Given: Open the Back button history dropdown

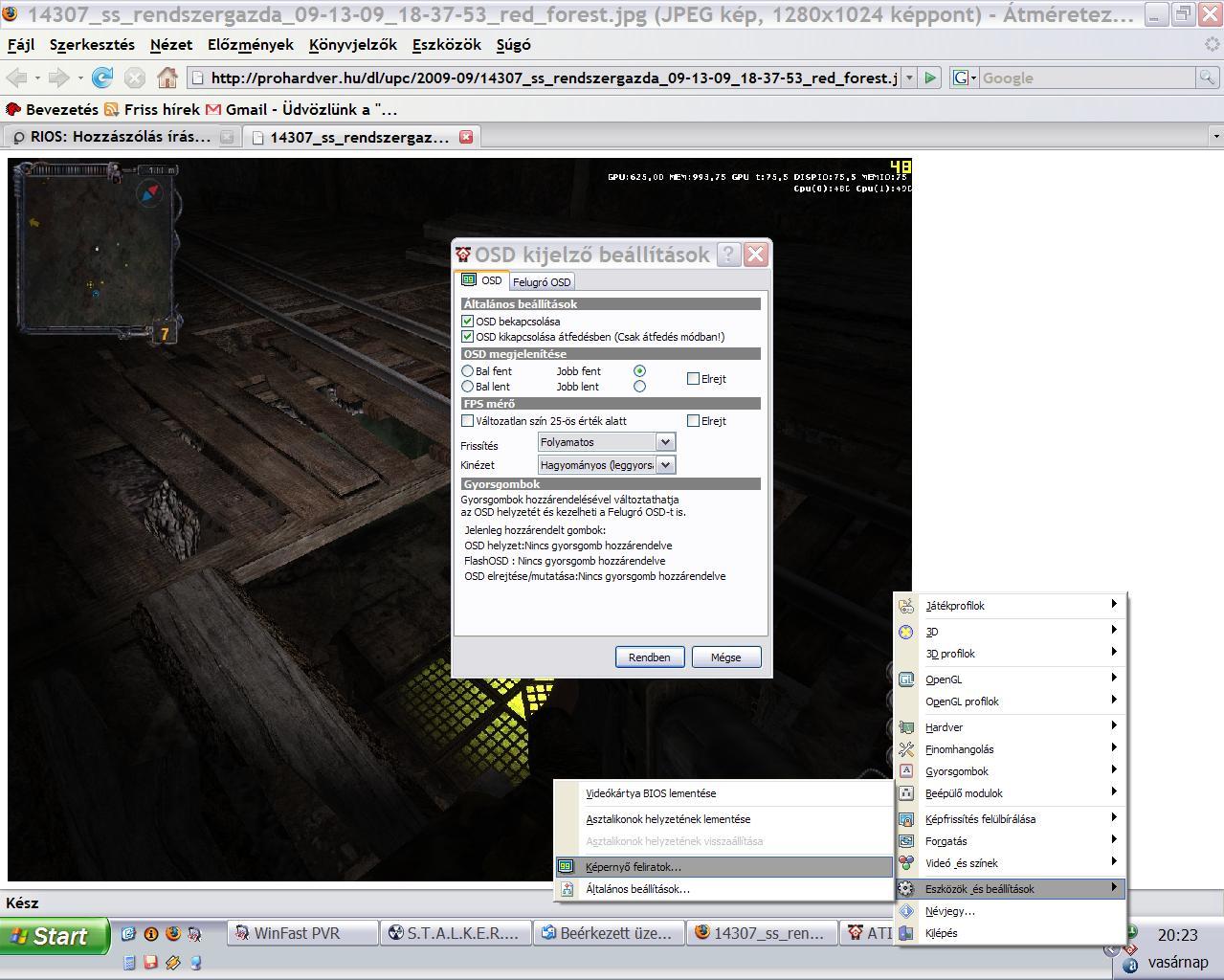Looking at the screenshot, I should 37,78.
